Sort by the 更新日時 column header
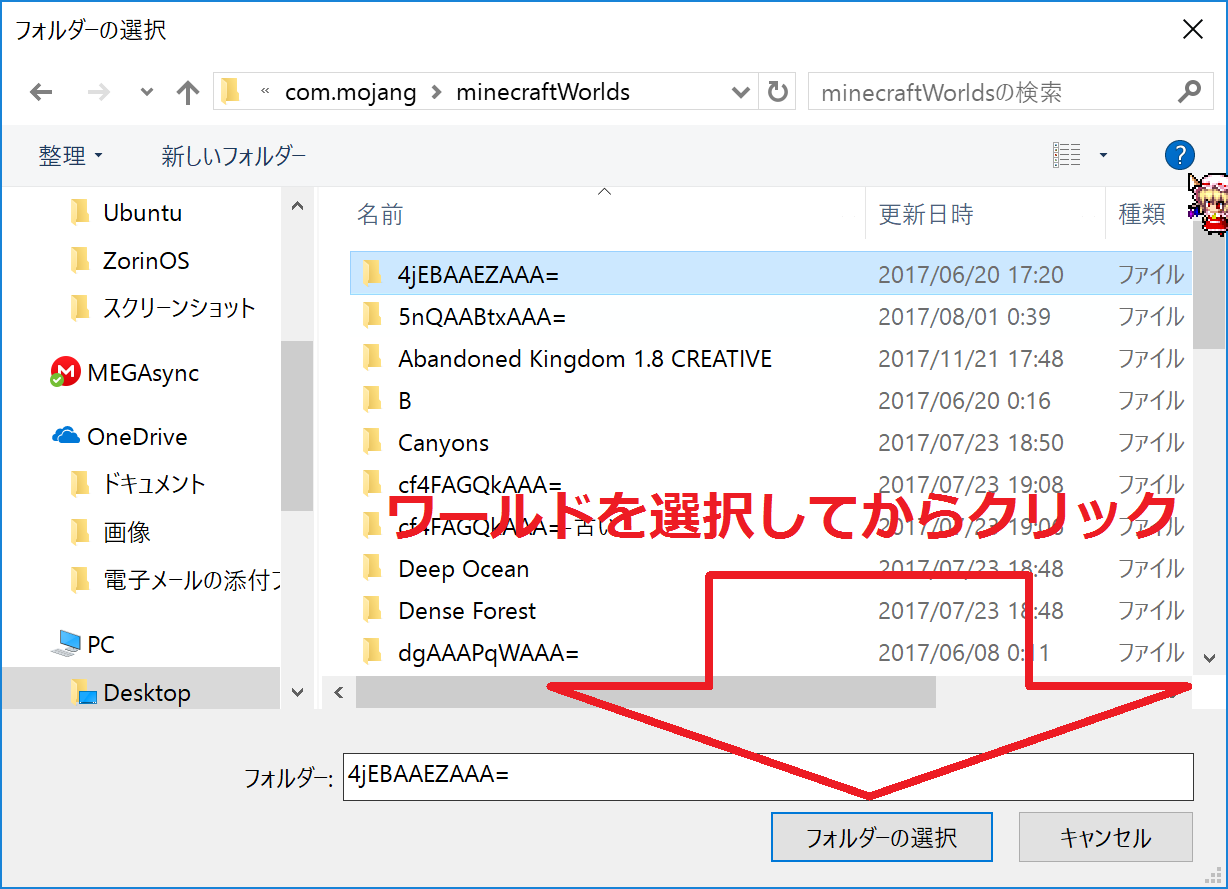 pyautogui.click(x=926, y=214)
